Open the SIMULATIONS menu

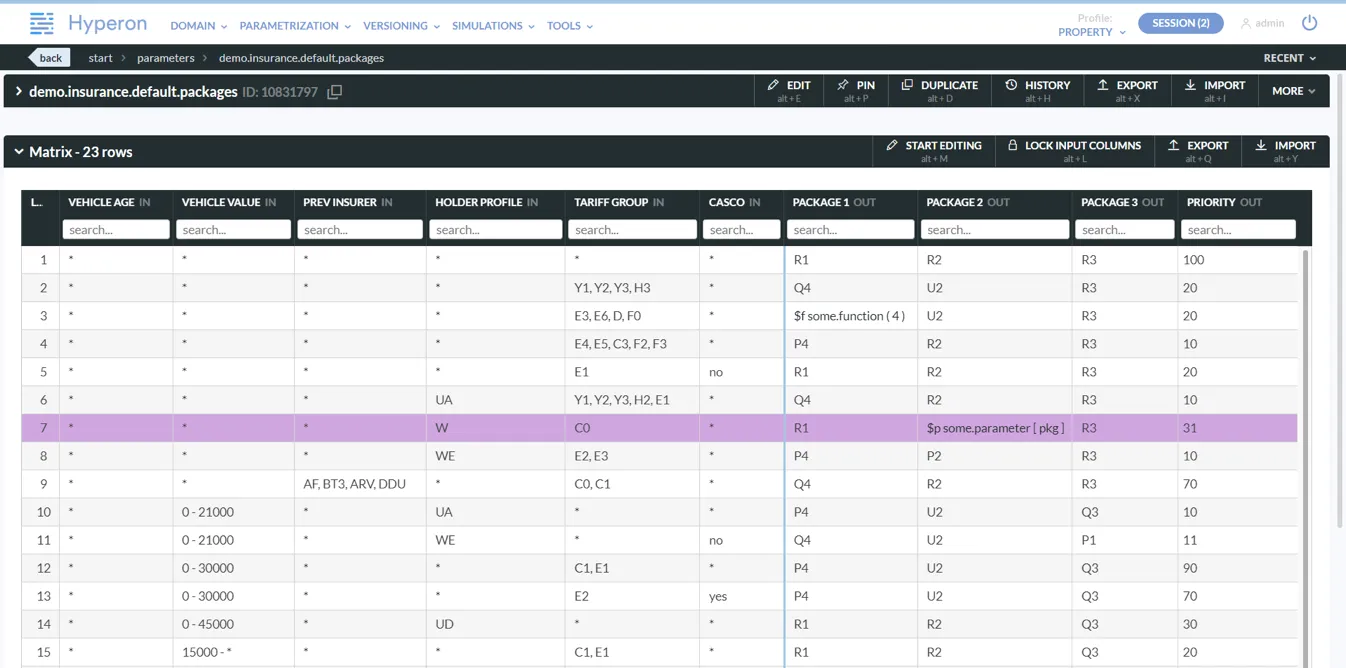492,26
